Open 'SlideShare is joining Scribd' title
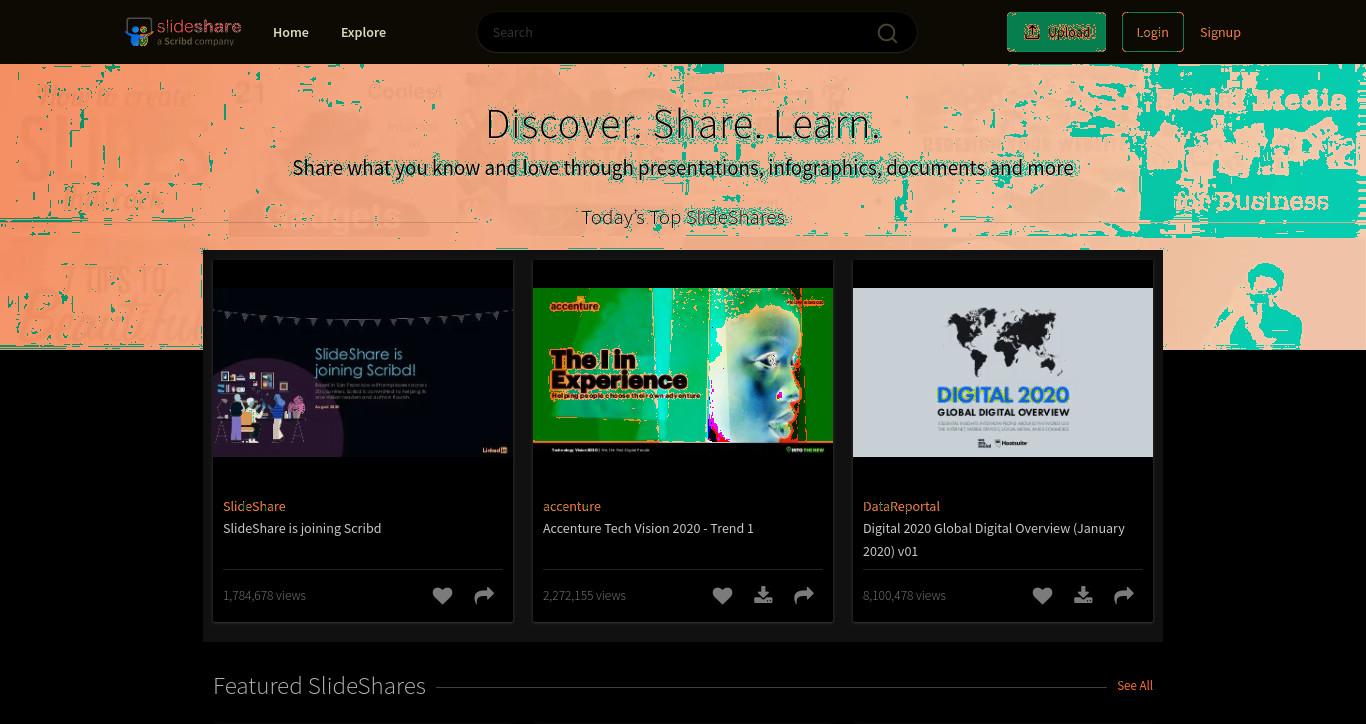1366x724 pixels. point(302,528)
